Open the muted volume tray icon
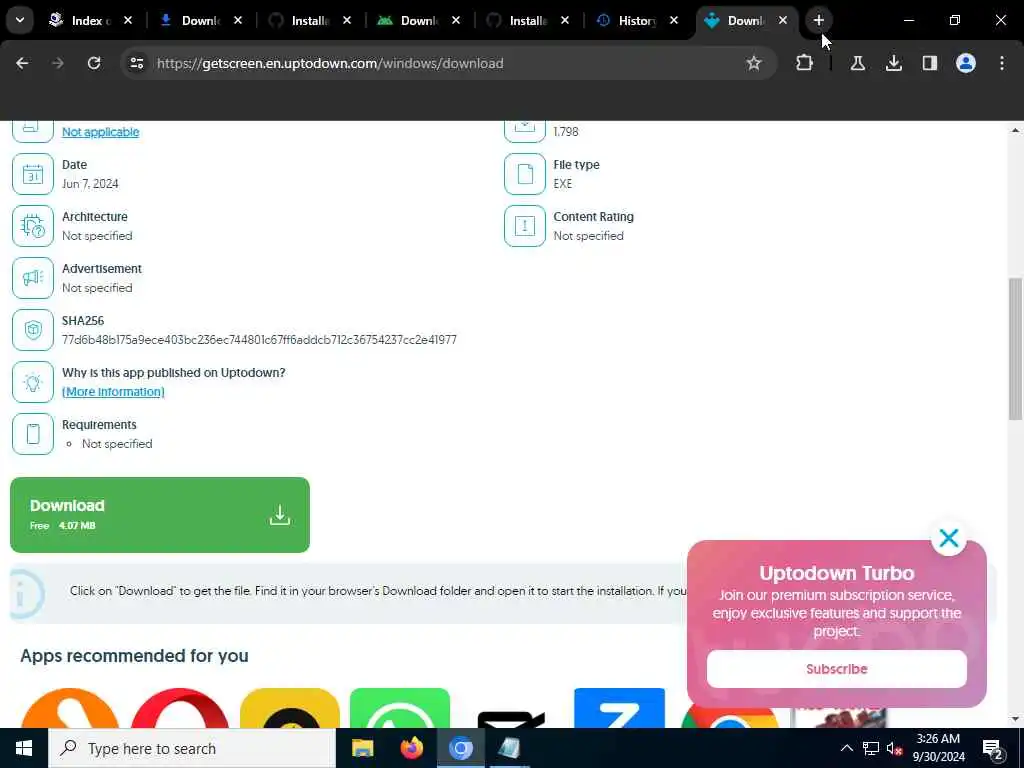Screen dimensions: 1024x768 tap(894, 748)
